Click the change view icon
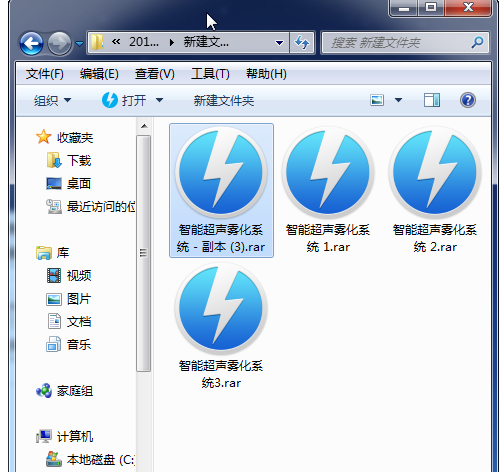Image resolution: width=502 pixels, height=472 pixels. (x=377, y=100)
